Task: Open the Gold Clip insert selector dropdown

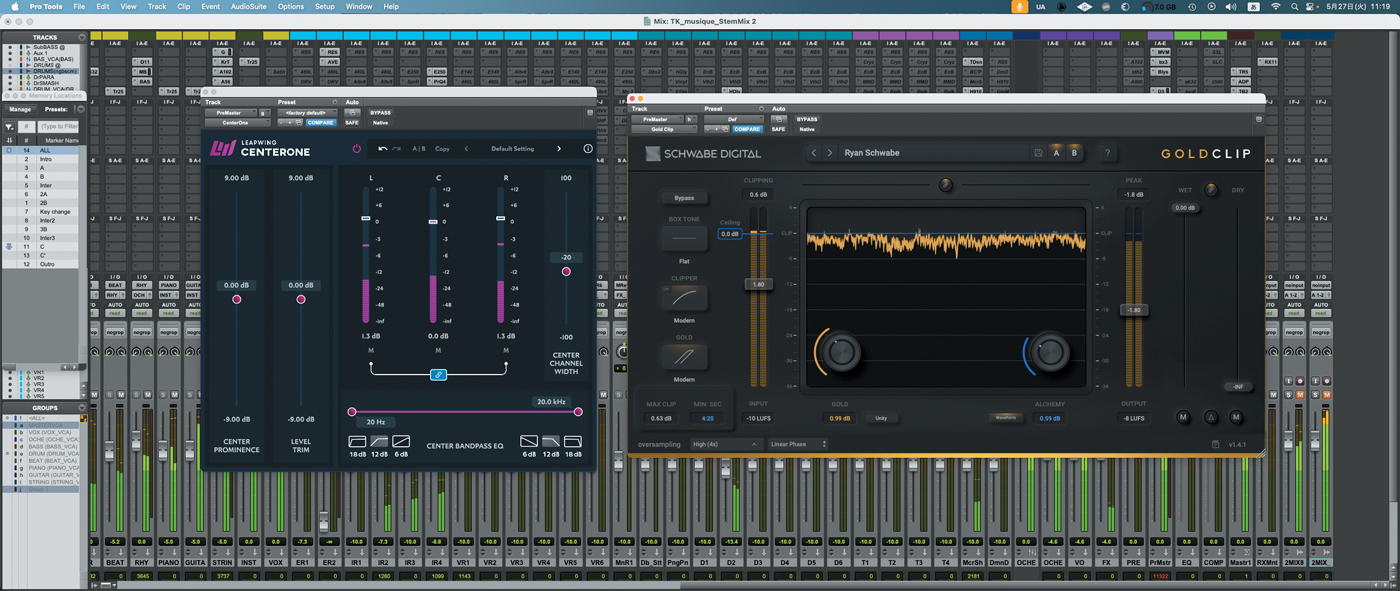Action: [663, 129]
